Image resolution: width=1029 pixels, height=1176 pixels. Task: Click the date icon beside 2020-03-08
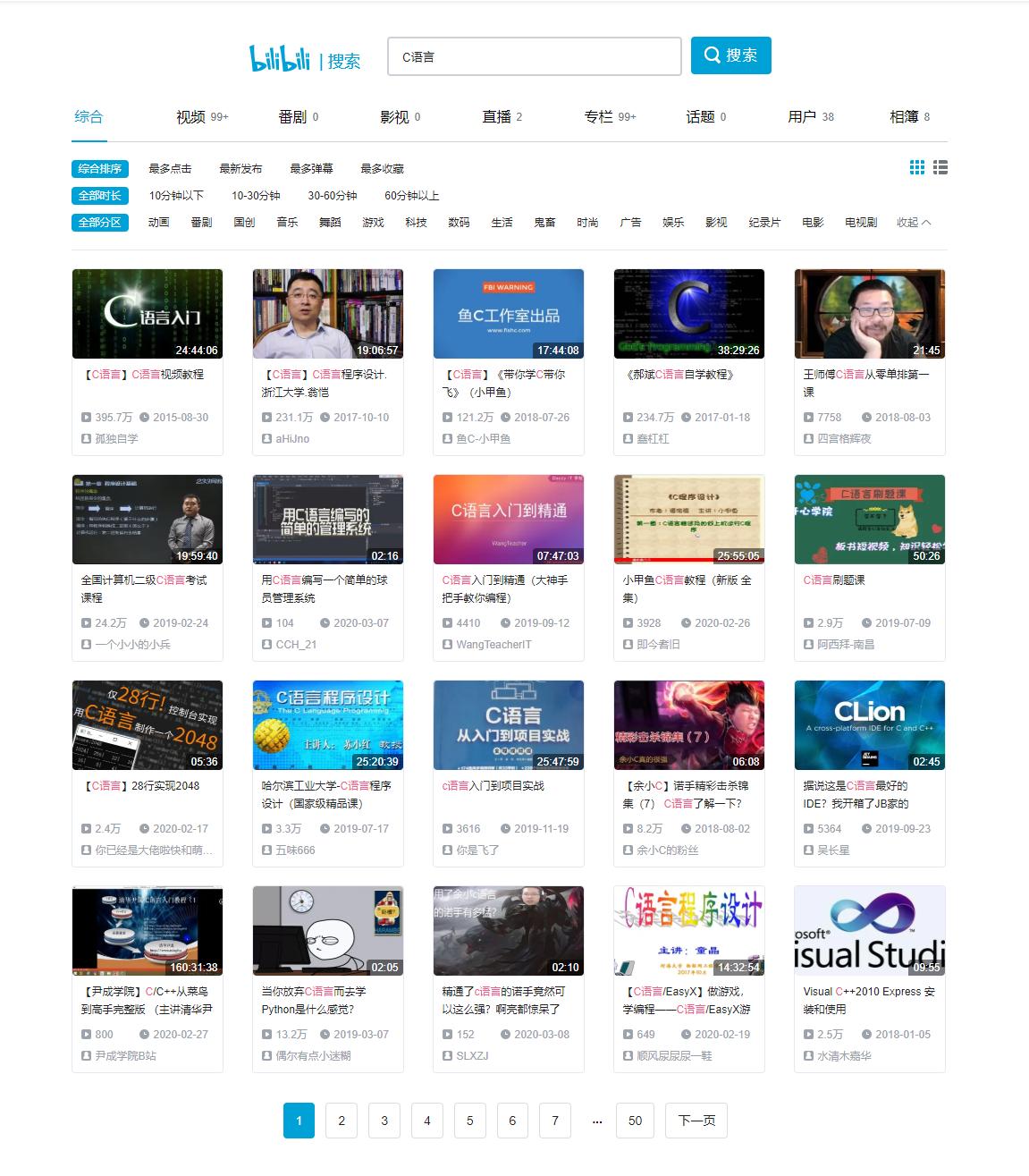[x=508, y=1034]
